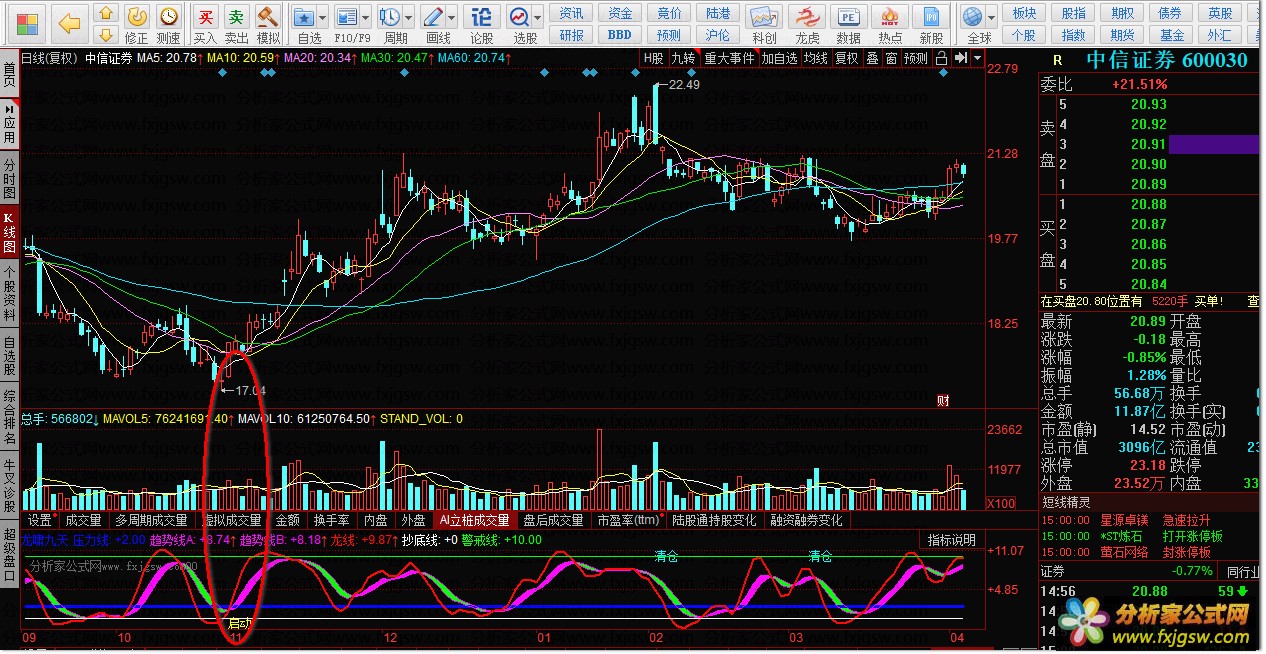Expand the 选股 dropdown arrow
Viewport: 1266px width, 654px height.
pyautogui.click(x=539, y=18)
